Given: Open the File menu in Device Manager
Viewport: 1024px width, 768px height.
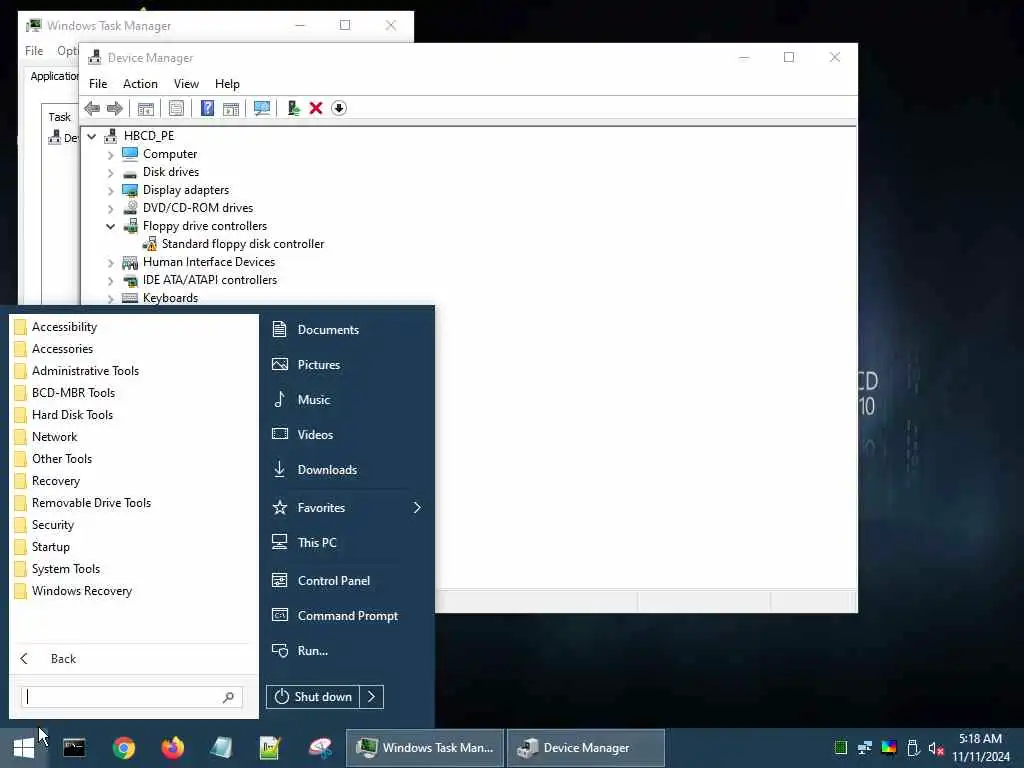Looking at the screenshot, I should [98, 84].
